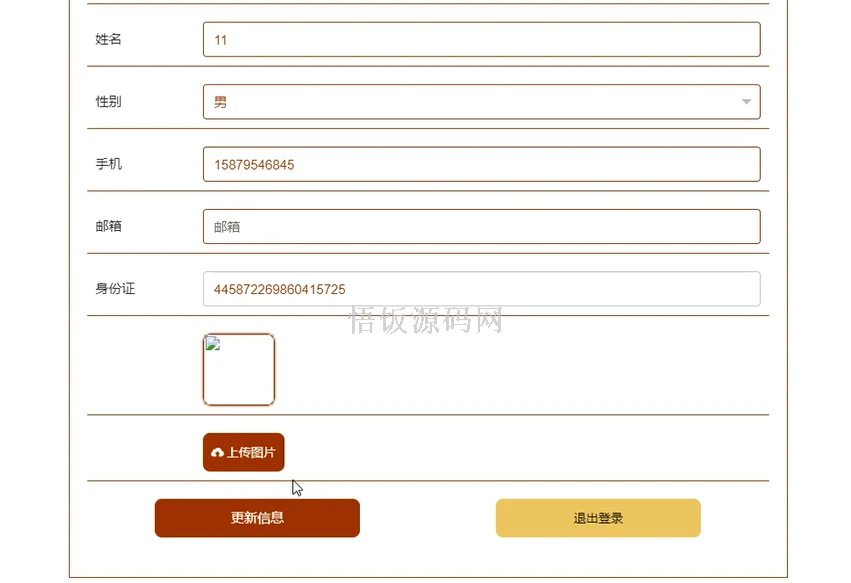Click the 身份证 ID number field
The height and width of the screenshot is (583, 851).
[x=482, y=289]
